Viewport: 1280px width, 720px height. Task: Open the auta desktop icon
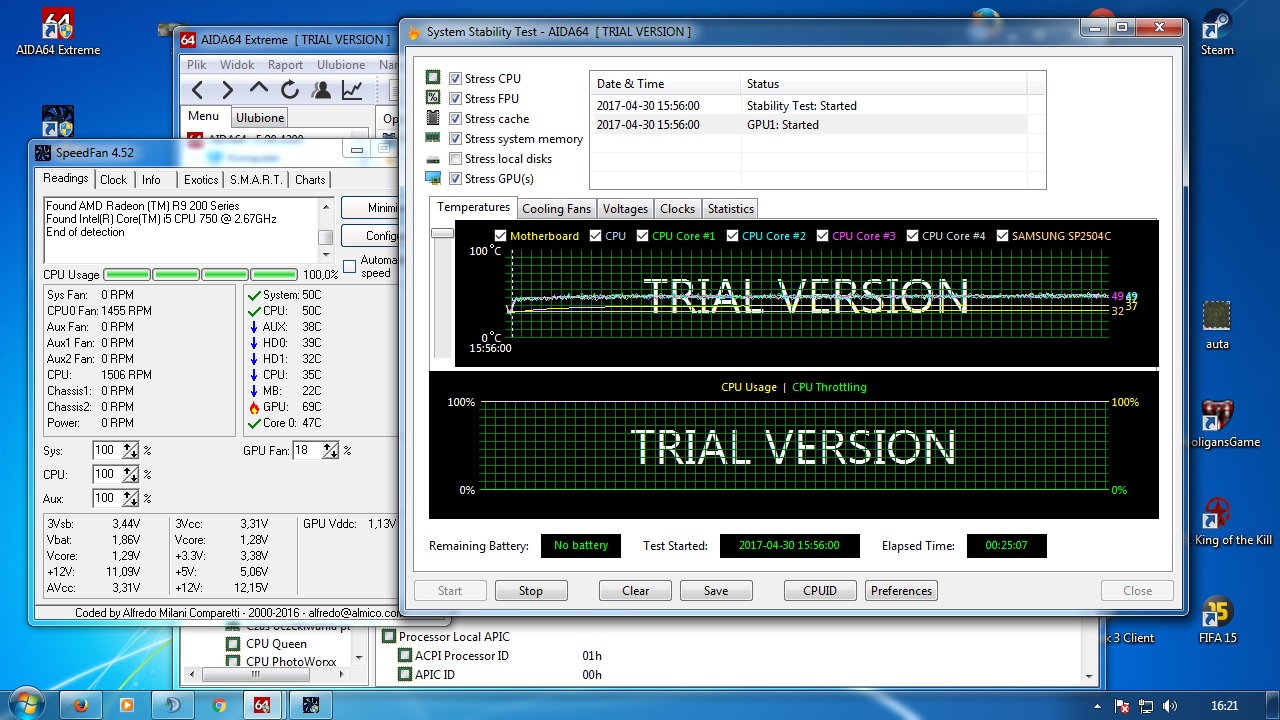[x=1217, y=325]
